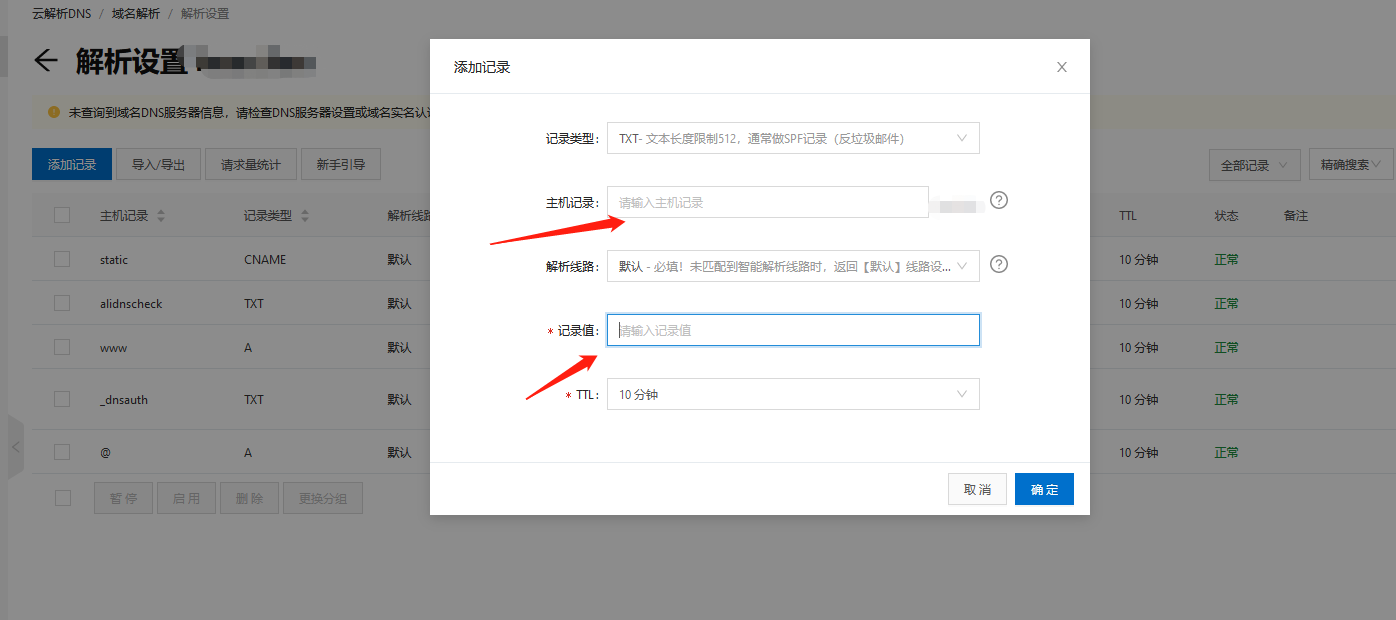Expand the 全部记录 filter dropdown
The height and width of the screenshot is (620, 1396).
tap(1254, 165)
